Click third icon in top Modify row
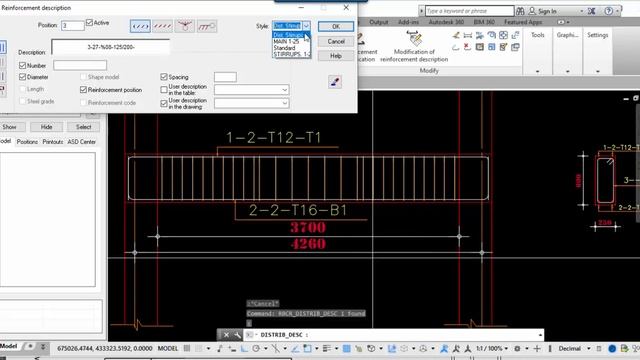 (480, 36)
